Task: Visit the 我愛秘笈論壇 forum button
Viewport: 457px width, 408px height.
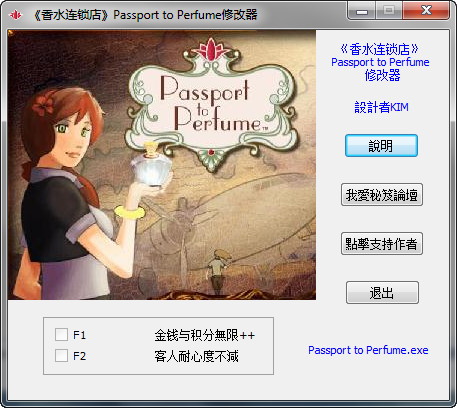Action: pos(382,195)
